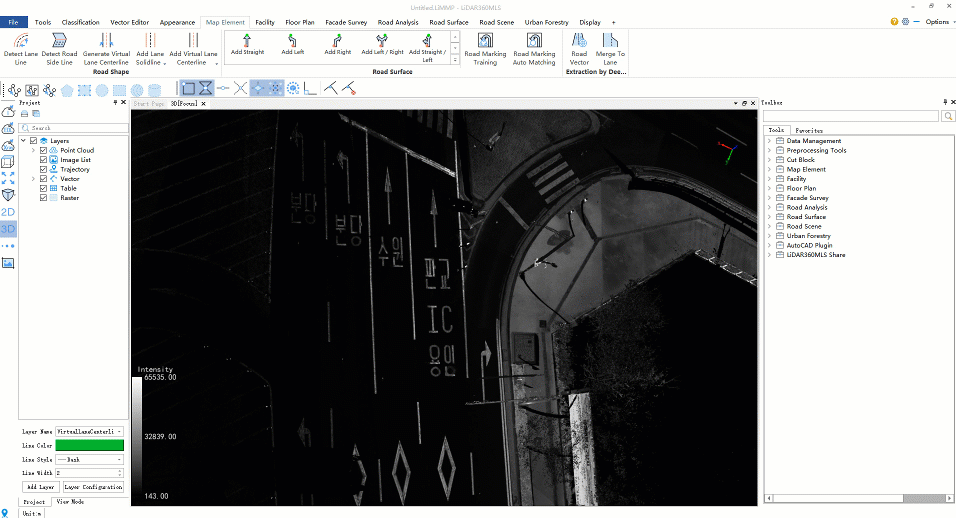
Task: Switch to Favorites tab in Toolbox
Action: pos(809,130)
